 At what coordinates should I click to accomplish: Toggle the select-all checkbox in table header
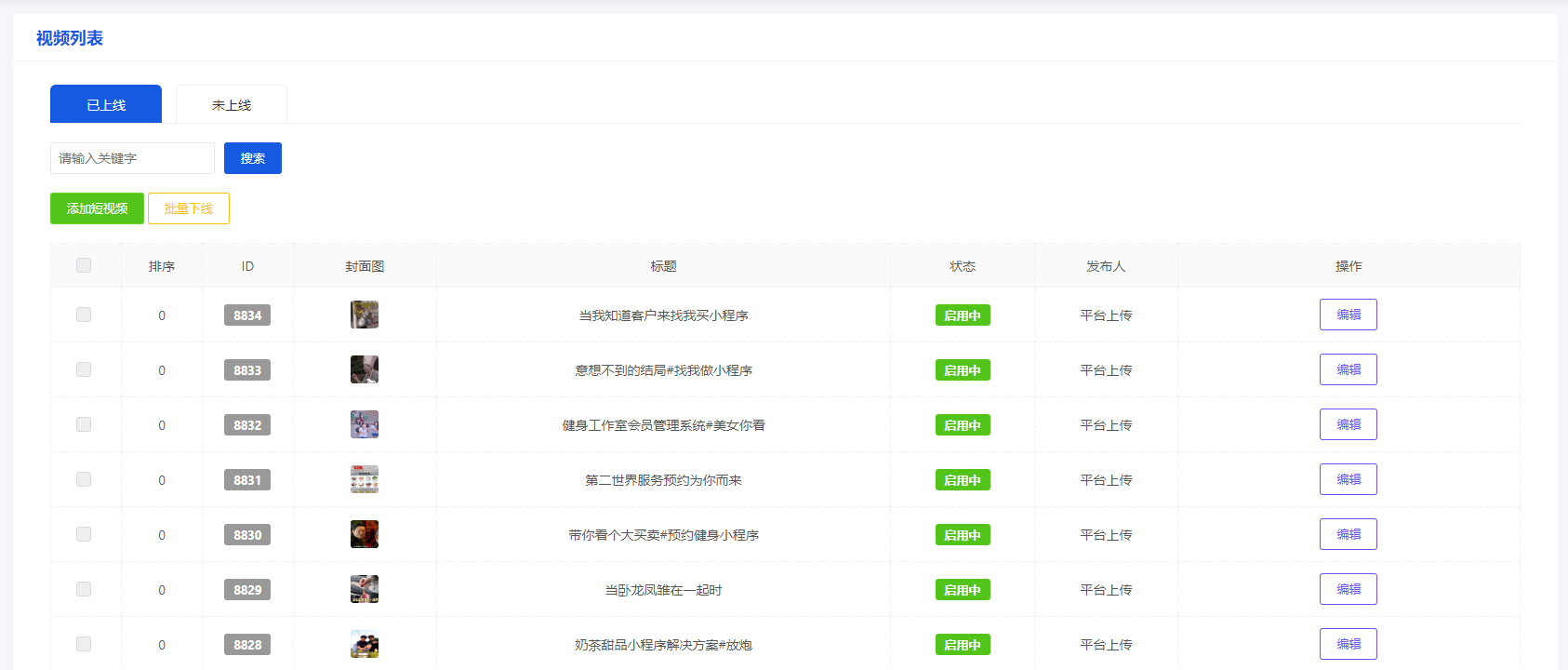[x=84, y=265]
